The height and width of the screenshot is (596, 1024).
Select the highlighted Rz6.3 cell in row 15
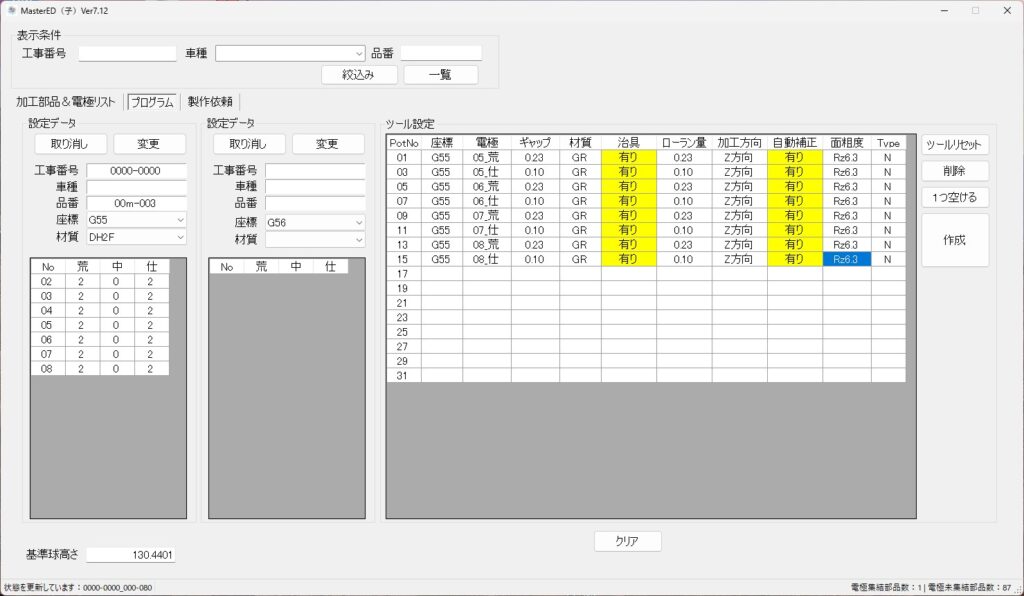click(x=846, y=259)
